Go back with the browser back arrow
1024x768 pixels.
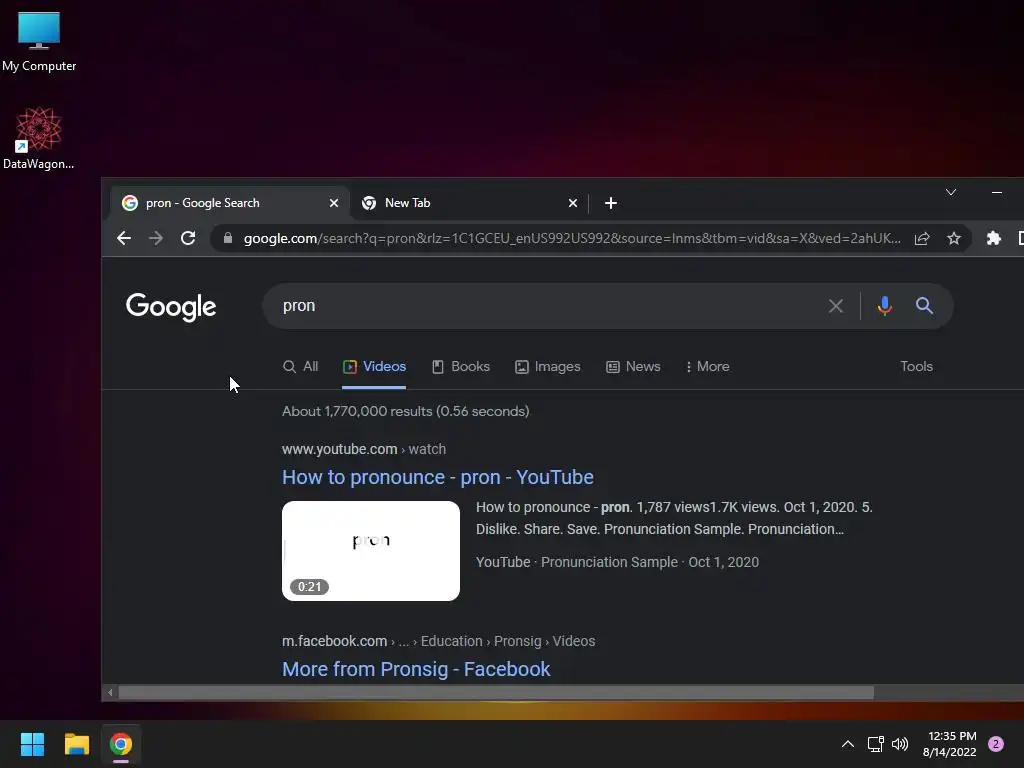124,238
